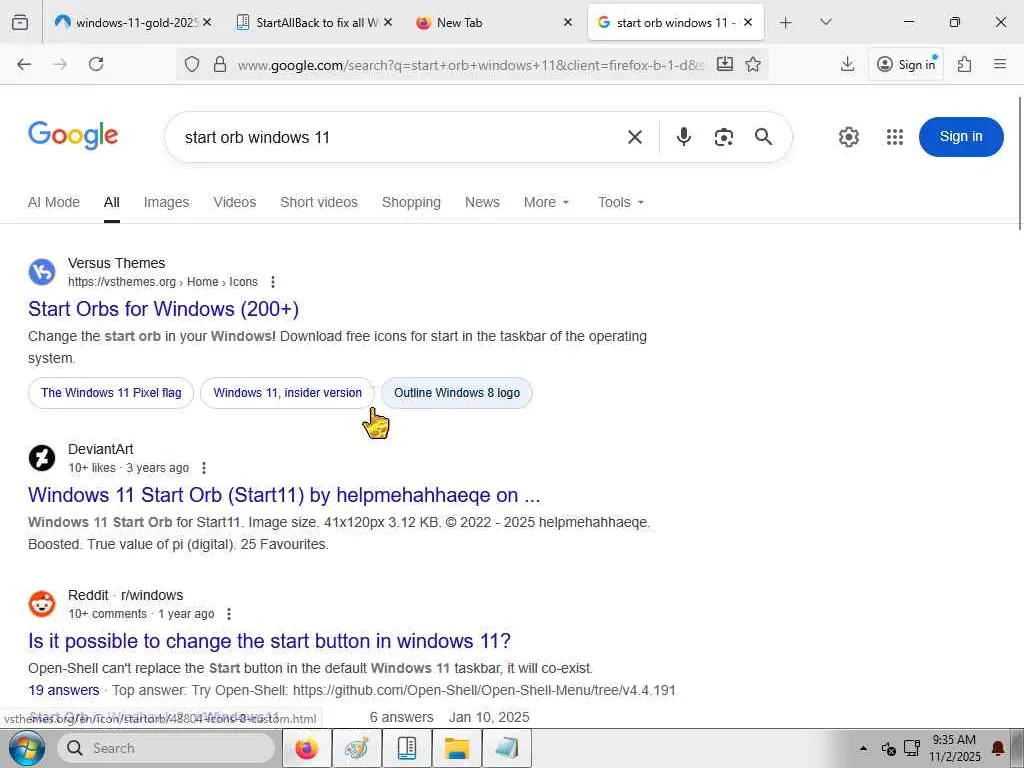Click the install/save page icon in address bar
Viewport: 1024px width, 768px height.
pyautogui.click(x=725, y=64)
